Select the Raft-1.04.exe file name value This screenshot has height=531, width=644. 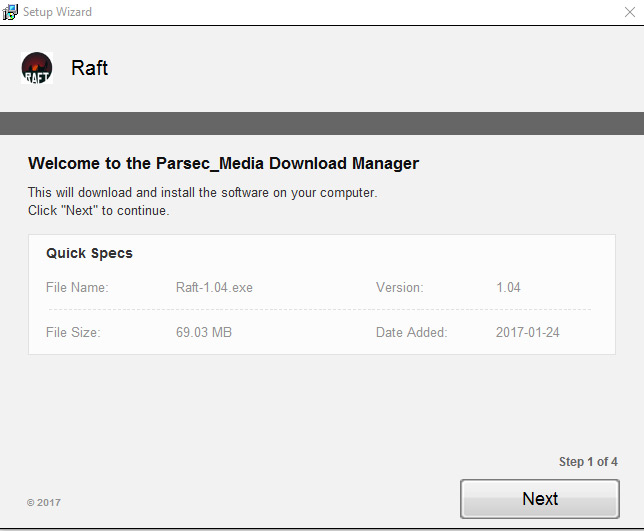[214, 287]
